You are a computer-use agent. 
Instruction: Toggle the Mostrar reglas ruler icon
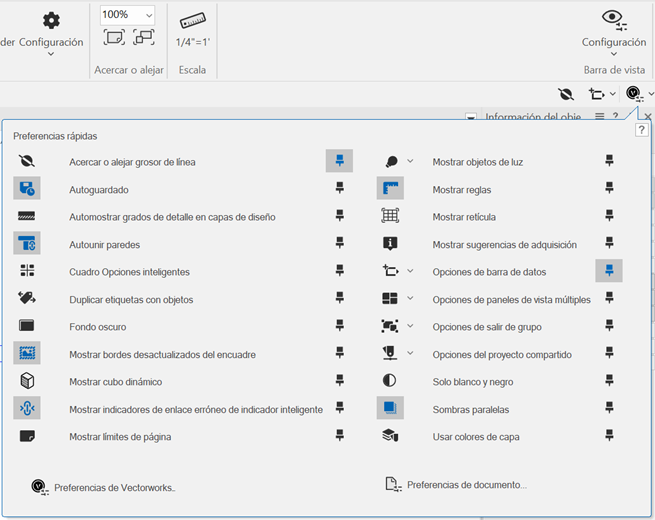tap(390, 189)
